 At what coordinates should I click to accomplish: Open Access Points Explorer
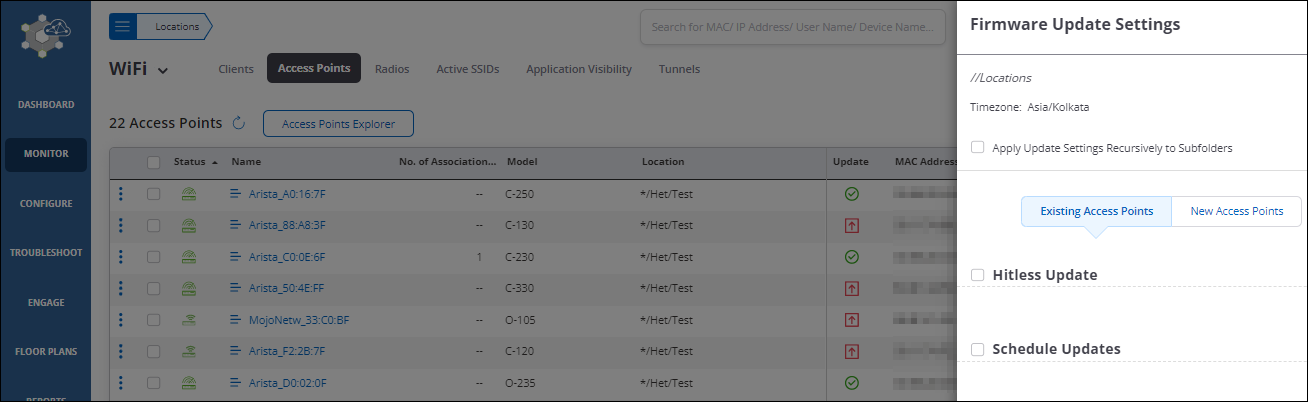(338, 124)
